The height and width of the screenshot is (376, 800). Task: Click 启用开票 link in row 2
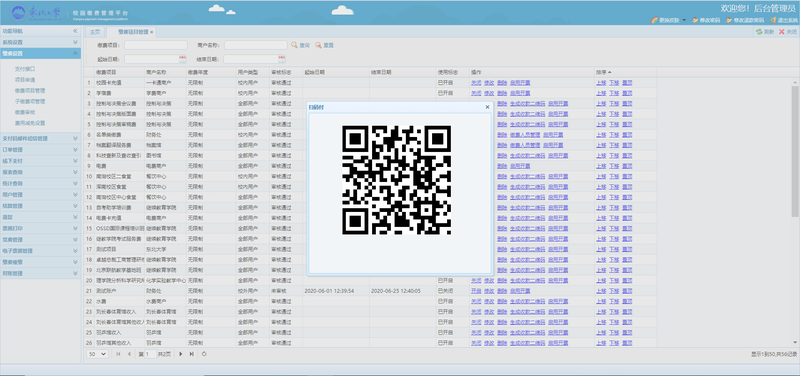click(x=520, y=93)
